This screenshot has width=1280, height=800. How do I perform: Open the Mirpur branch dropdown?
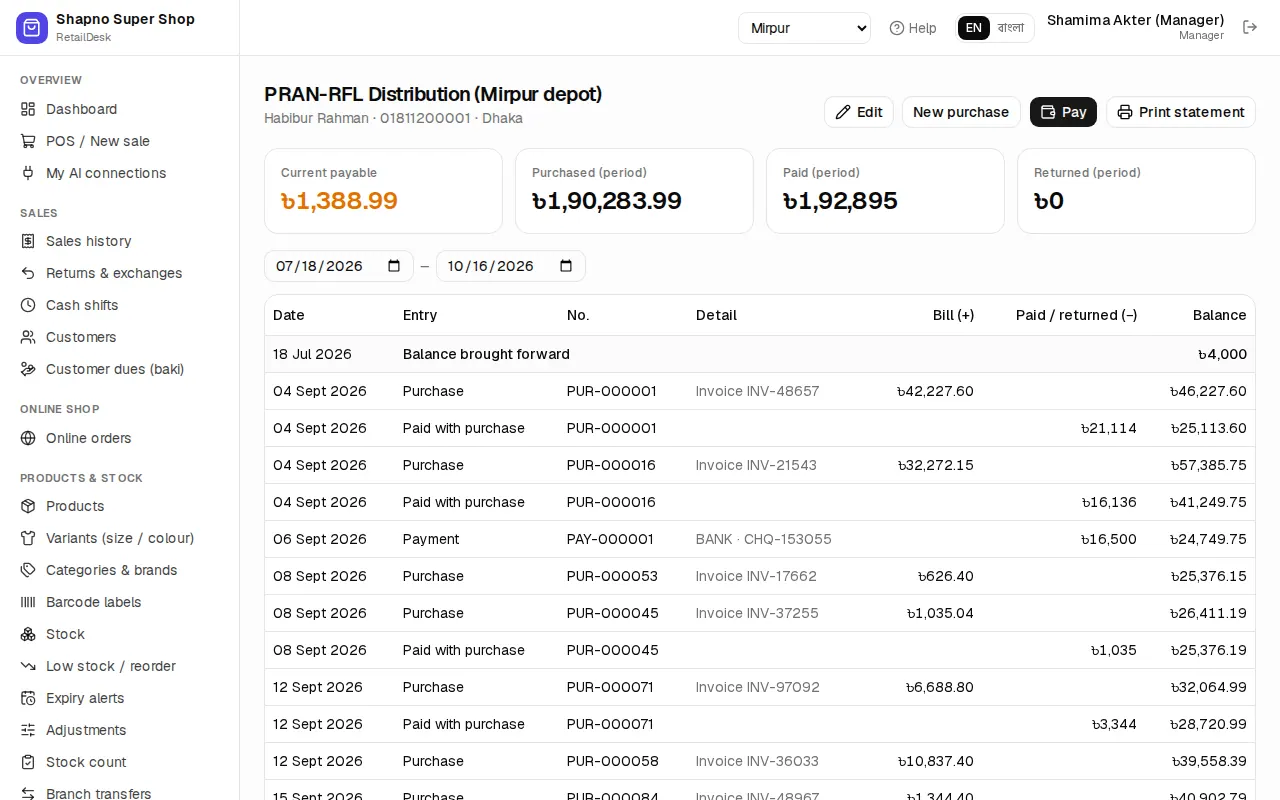pyautogui.click(x=804, y=28)
